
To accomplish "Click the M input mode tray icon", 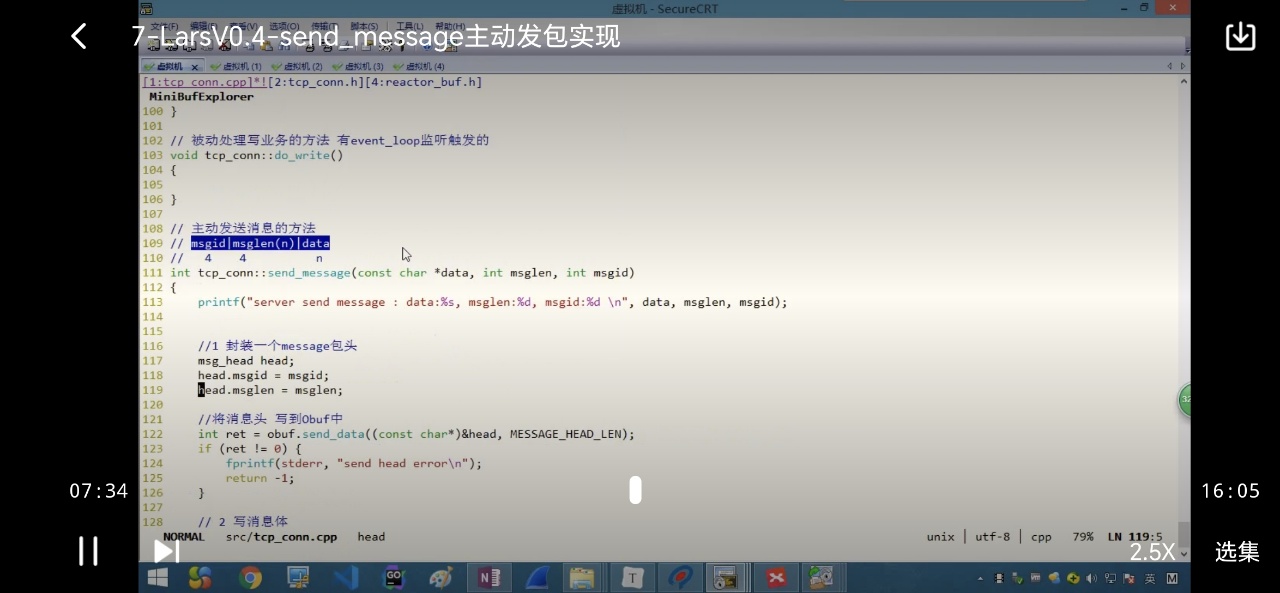I will coord(1172,579).
